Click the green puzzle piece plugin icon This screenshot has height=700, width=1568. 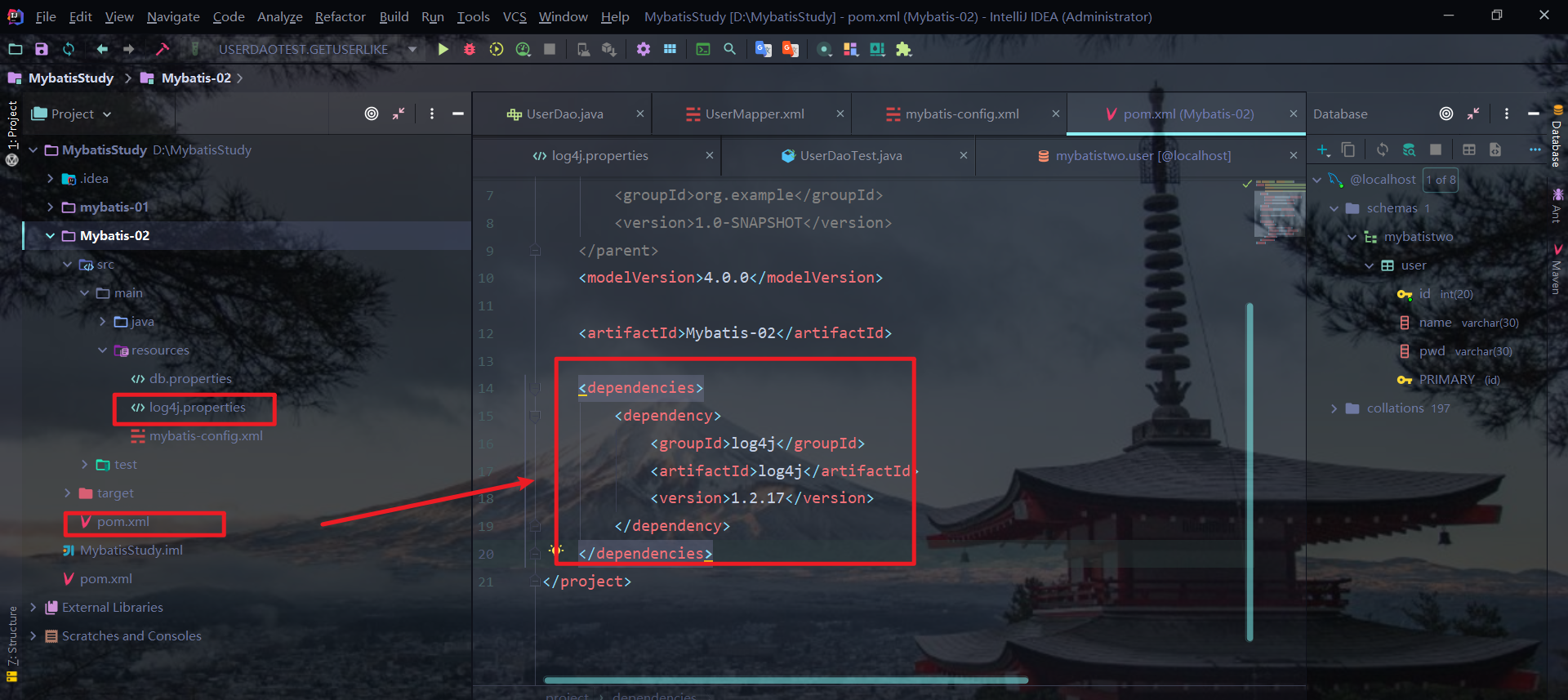904,49
